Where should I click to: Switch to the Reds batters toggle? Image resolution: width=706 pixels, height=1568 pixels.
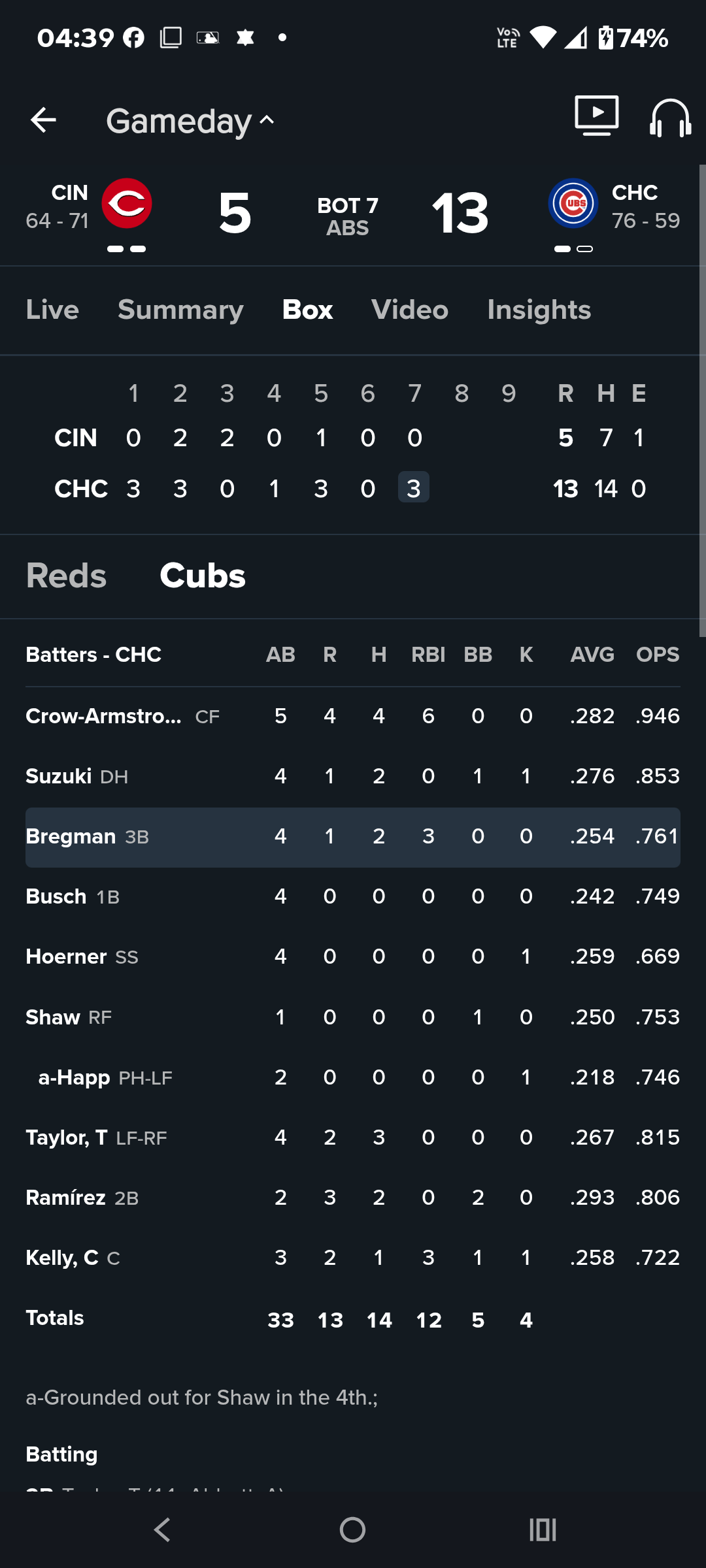pyautogui.click(x=66, y=576)
